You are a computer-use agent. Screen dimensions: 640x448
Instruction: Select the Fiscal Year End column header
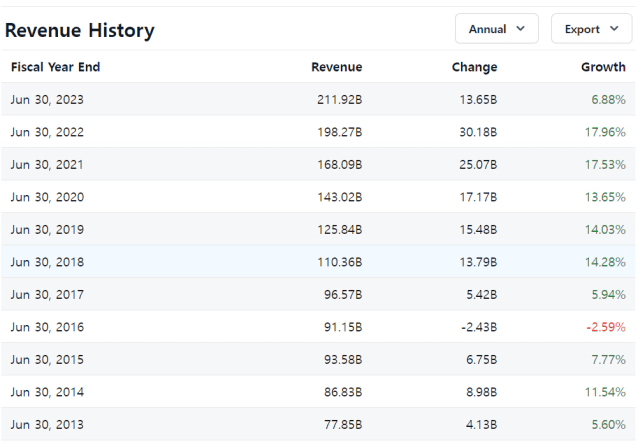tap(56, 67)
